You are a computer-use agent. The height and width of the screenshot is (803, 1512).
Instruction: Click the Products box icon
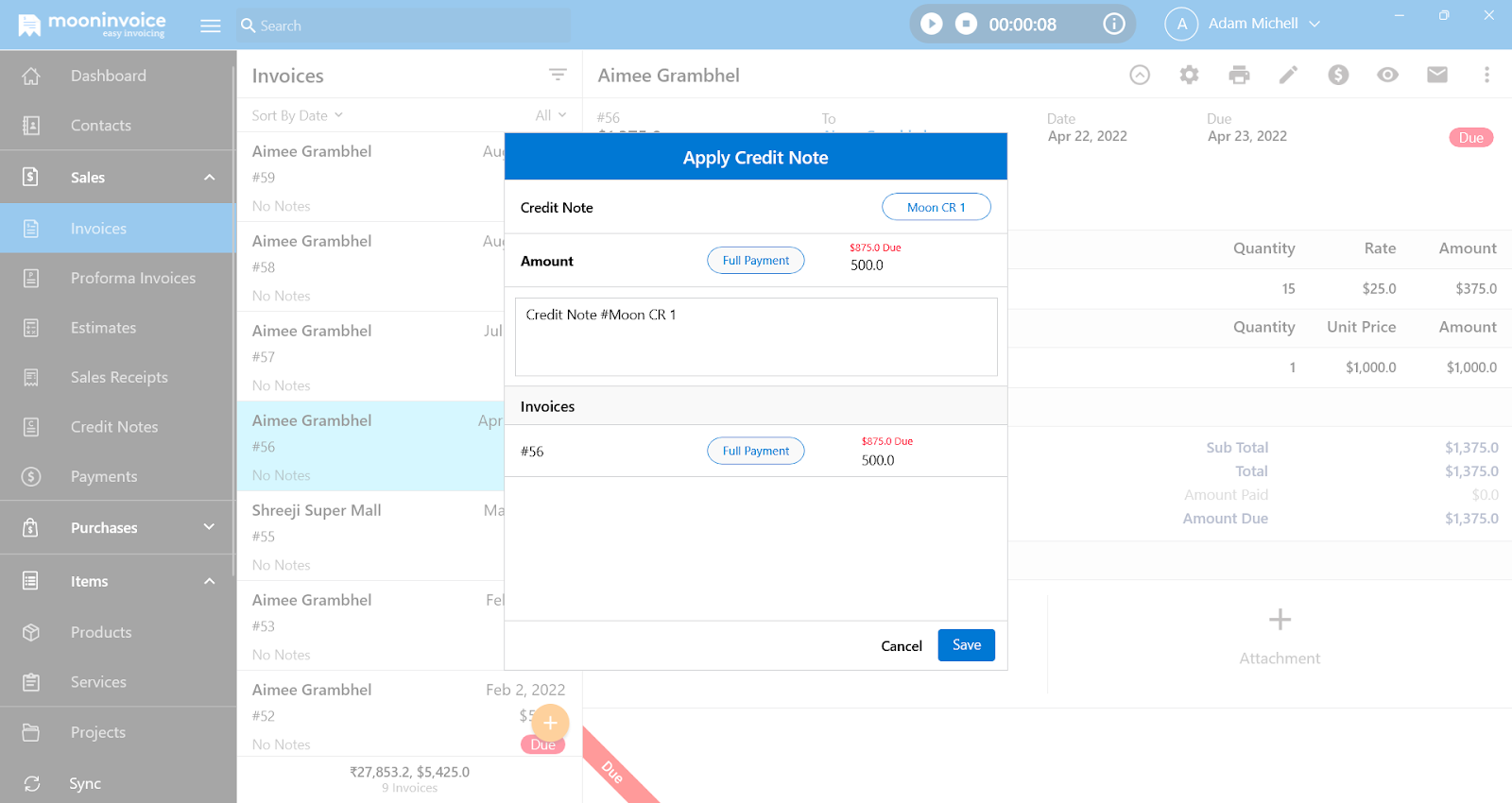coord(31,632)
